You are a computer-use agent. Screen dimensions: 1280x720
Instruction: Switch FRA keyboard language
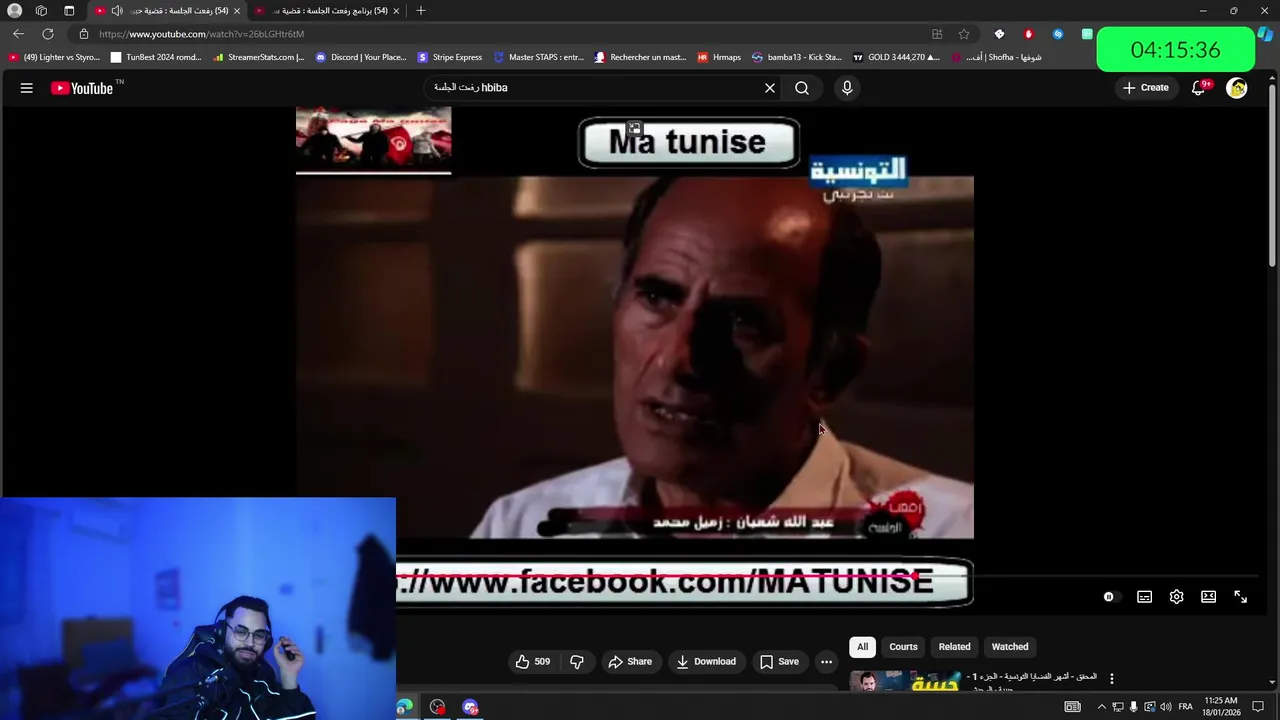point(1185,707)
